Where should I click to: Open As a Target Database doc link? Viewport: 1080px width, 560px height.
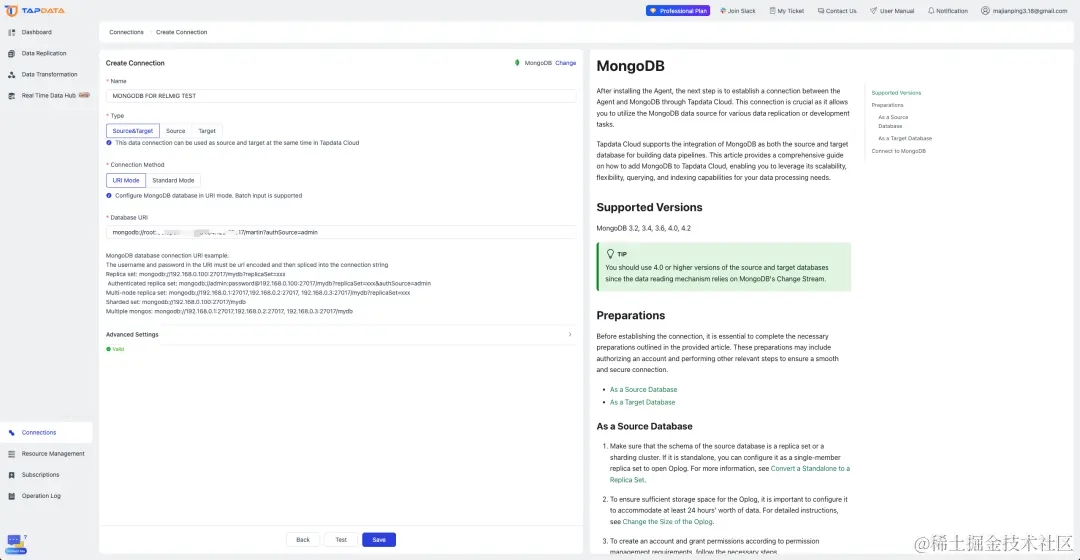(x=643, y=402)
